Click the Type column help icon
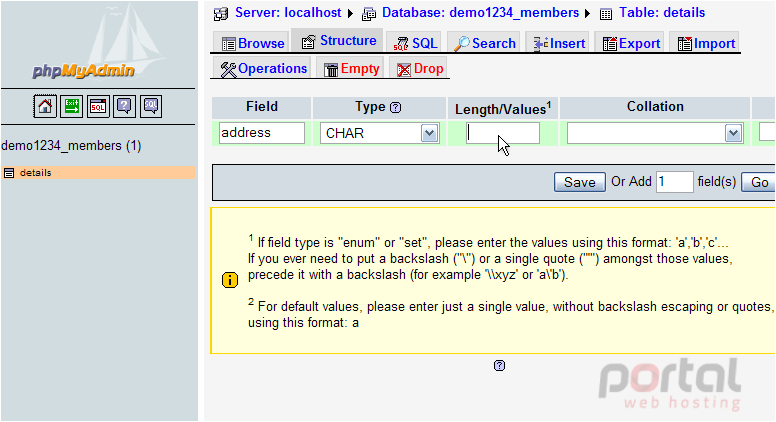 395,107
